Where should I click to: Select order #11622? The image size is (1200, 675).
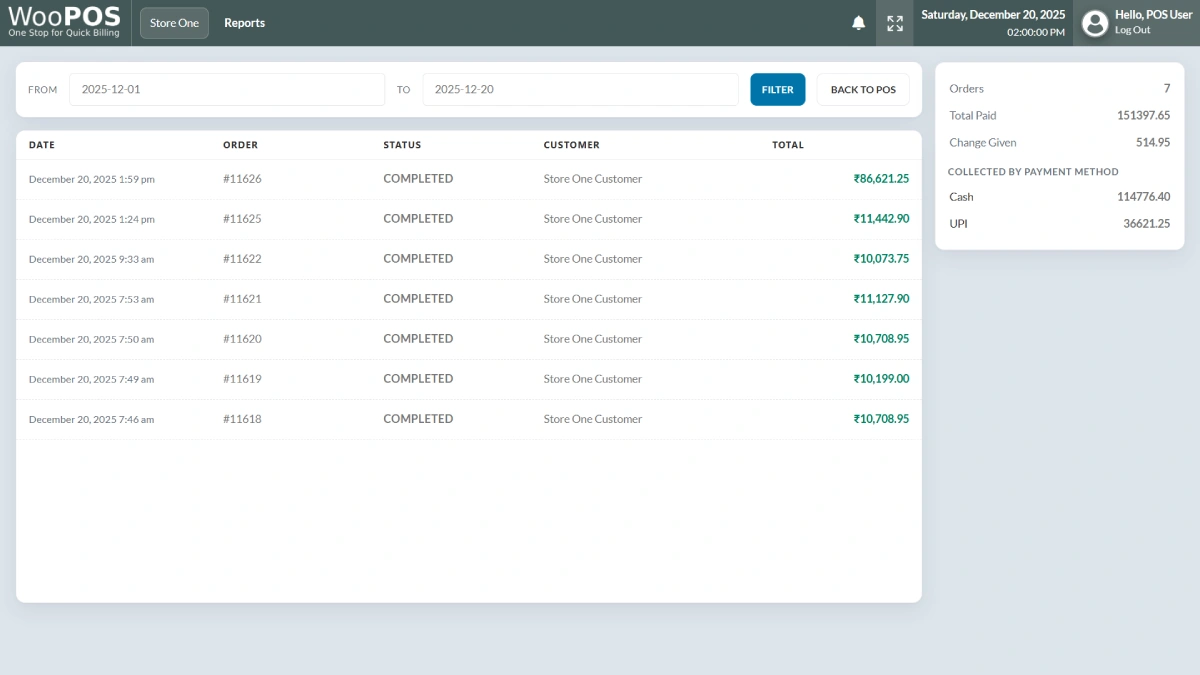pos(242,259)
